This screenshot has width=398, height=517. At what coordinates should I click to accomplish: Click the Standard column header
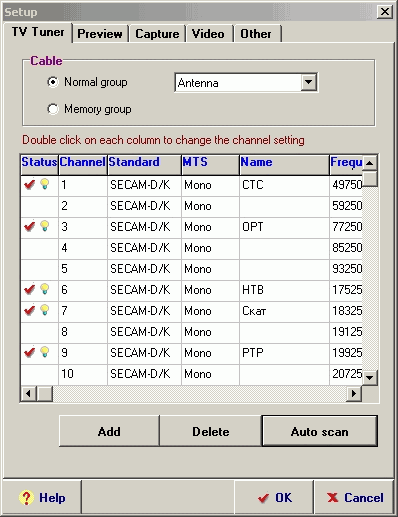coord(144,164)
